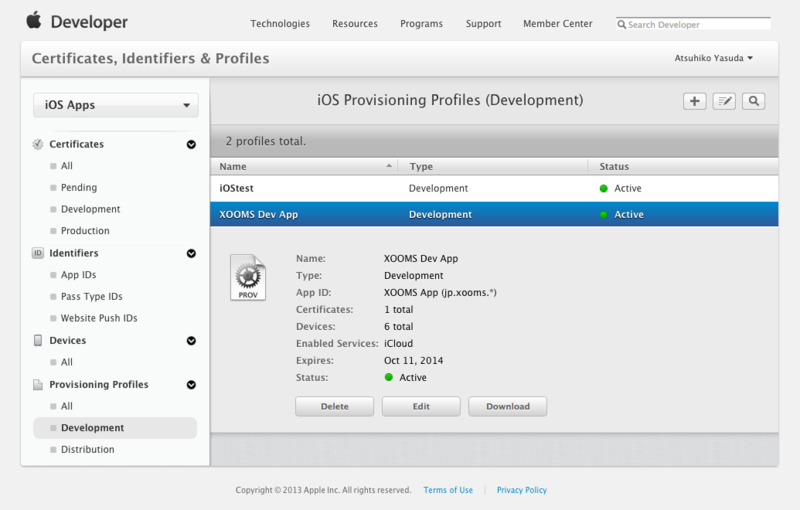Viewport: 800px width, 510px height.
Task: Sort by the Name column header
Action: point(305,166)
